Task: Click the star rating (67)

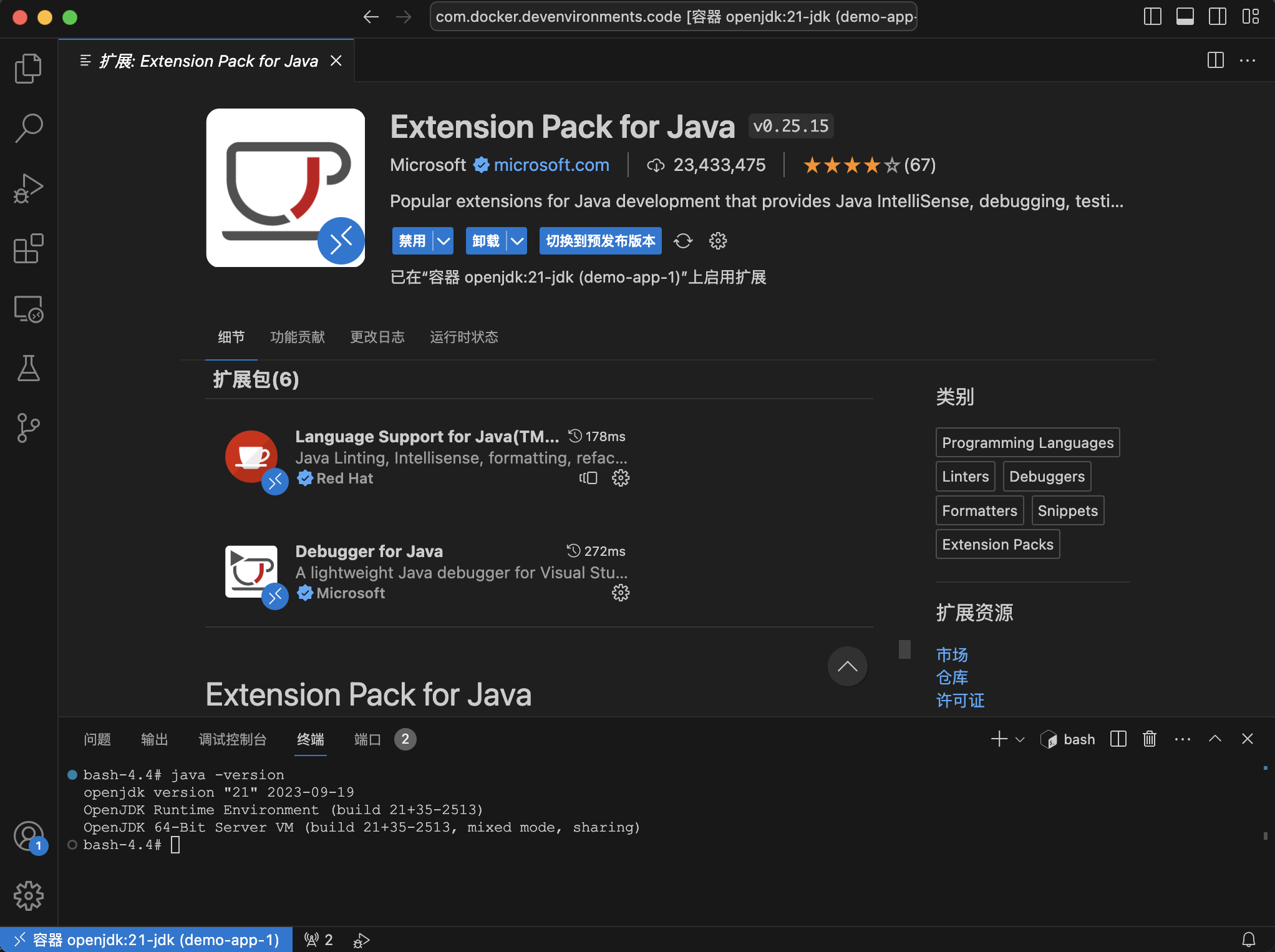Action: [x=870, y=165]
